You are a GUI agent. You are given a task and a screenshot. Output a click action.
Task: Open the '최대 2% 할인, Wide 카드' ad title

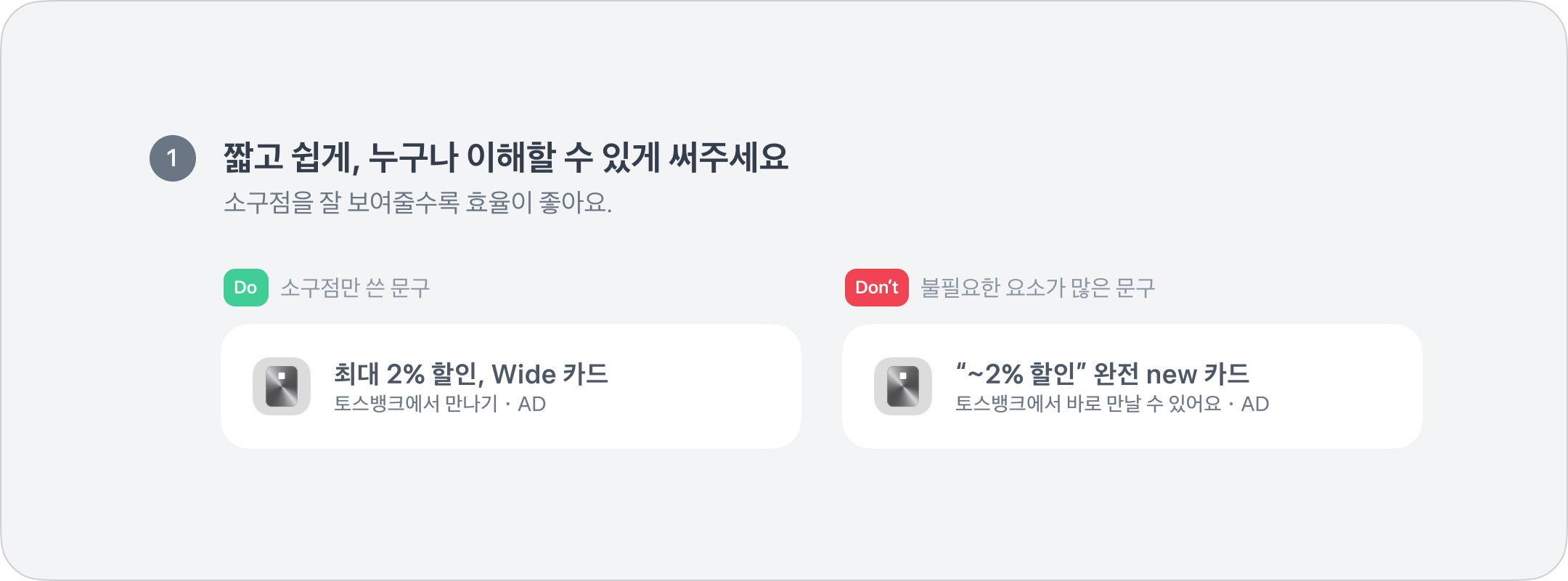pyautogui.click(x=470, y=374)
